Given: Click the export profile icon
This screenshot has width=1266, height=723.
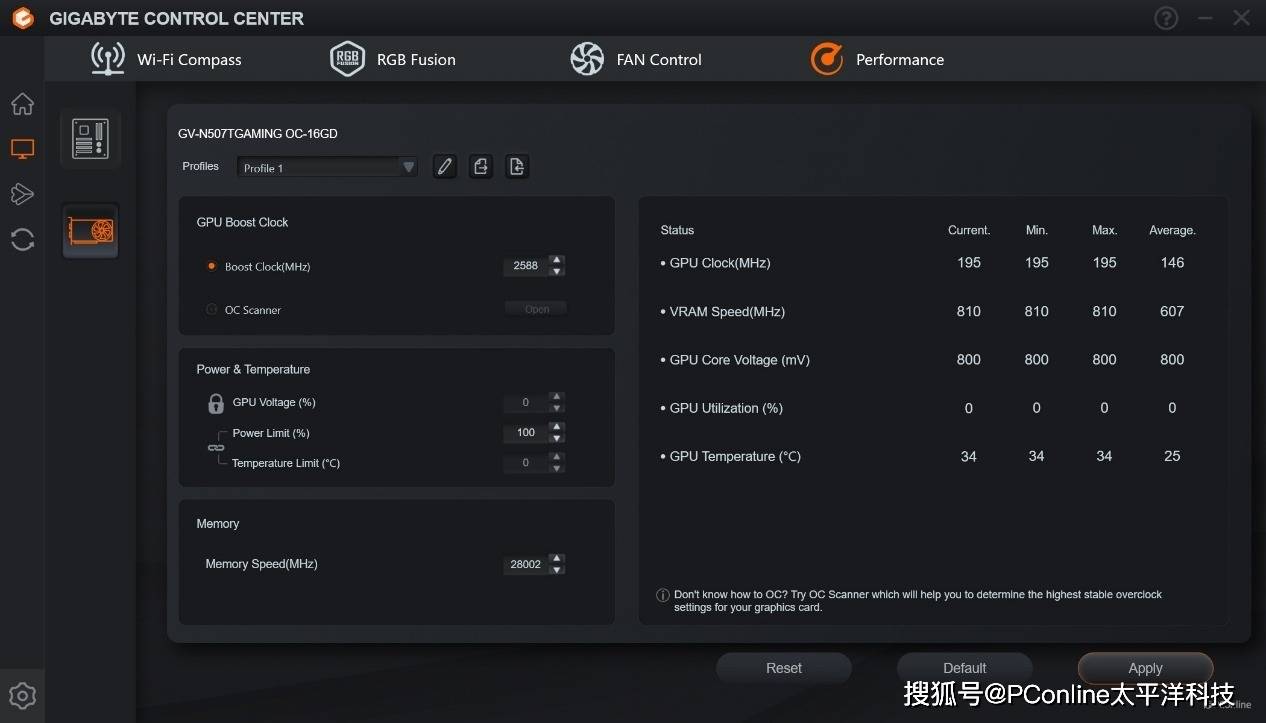Looking at the screenshot, I should (481, 167).
